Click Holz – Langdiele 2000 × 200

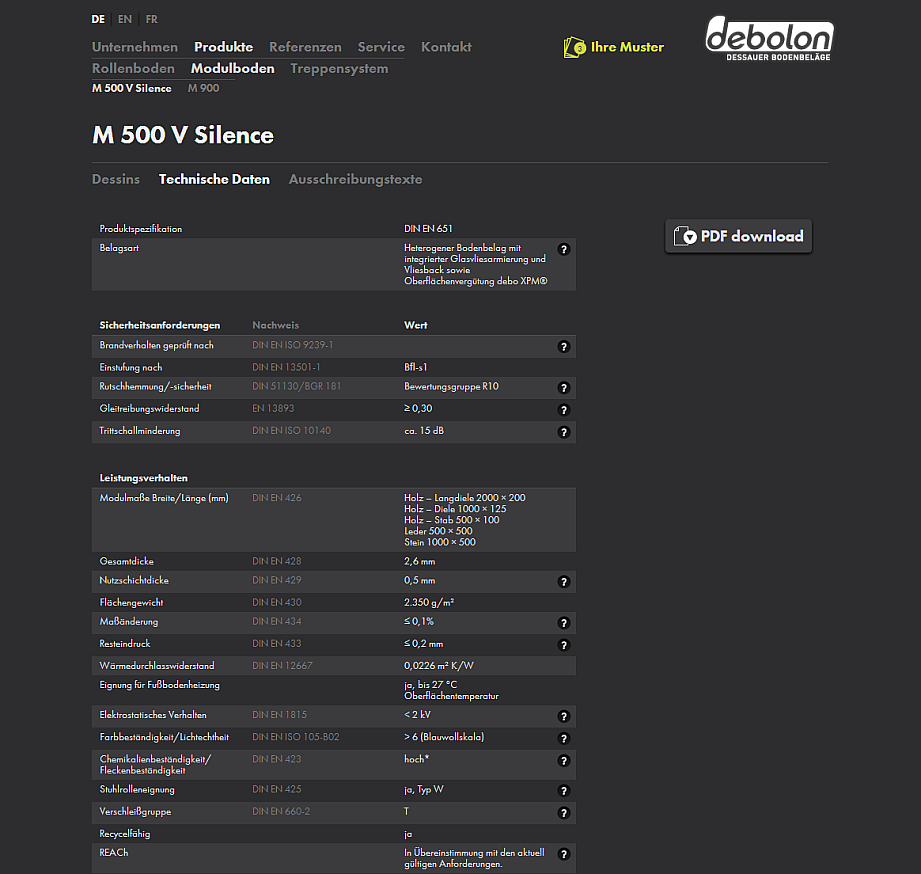465,497
